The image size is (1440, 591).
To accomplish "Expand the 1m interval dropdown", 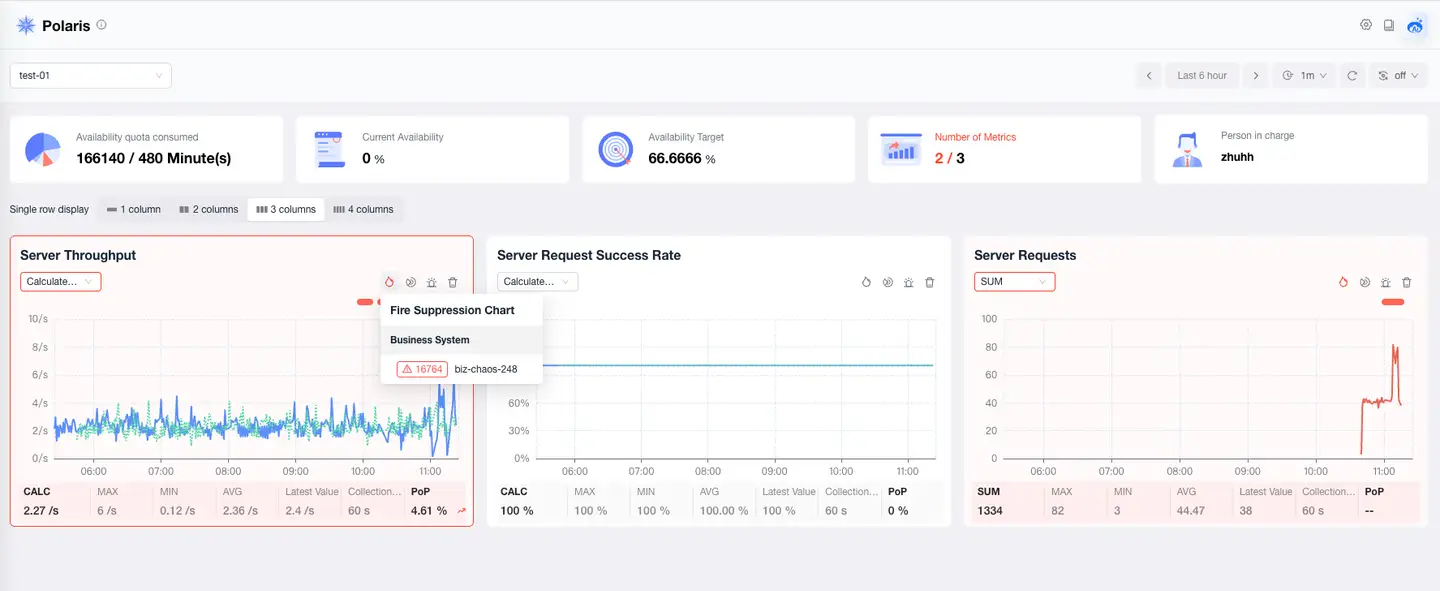I will [x=1304, y=76].
